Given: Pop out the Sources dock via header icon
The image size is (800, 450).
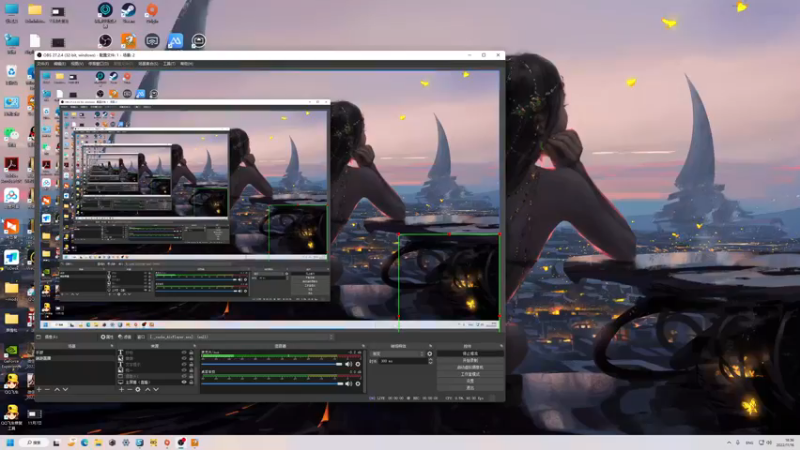Looking at the screenshot, I should pyautogui.click(x=194, y=346).
